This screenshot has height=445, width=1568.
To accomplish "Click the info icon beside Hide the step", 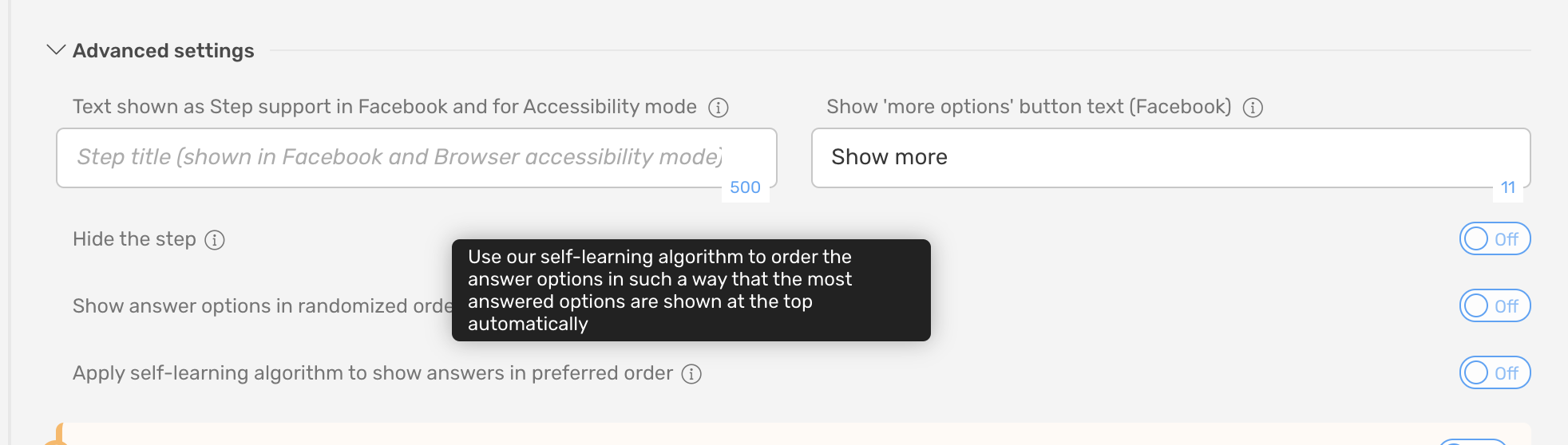I will (x=215, y=240).
